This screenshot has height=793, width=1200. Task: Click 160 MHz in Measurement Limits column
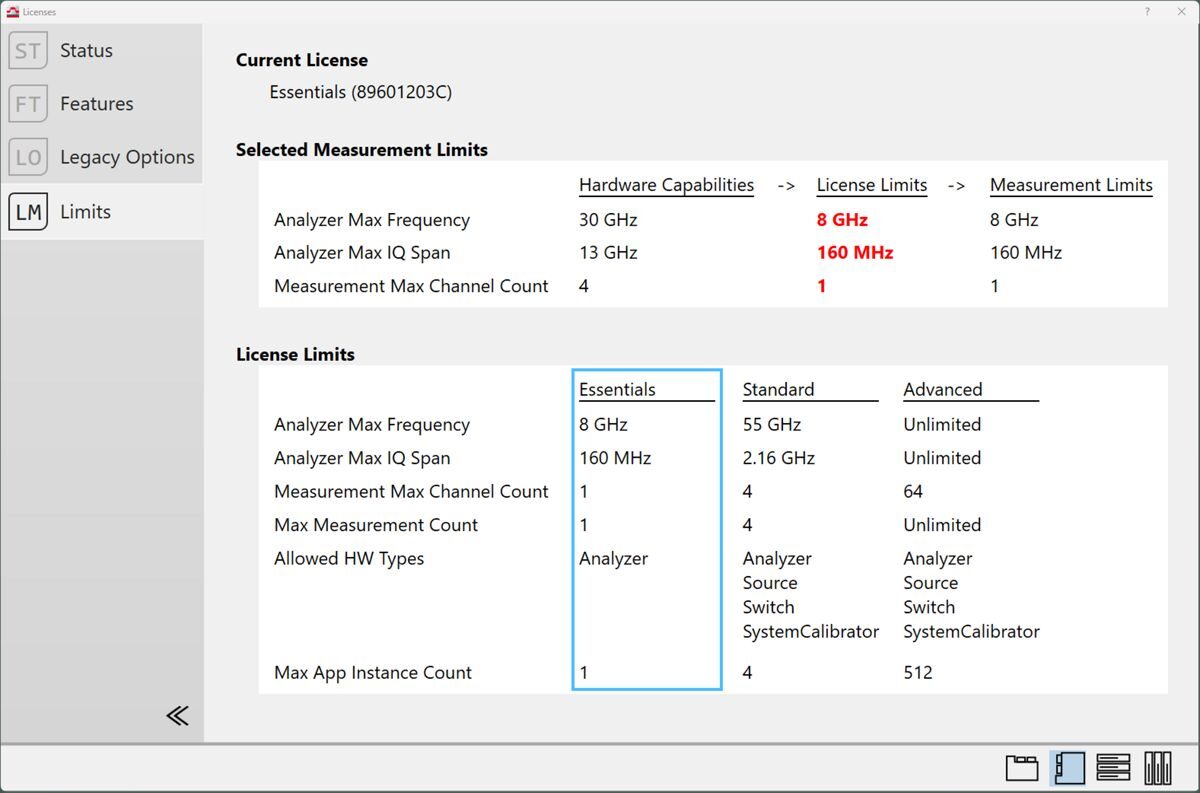(x=1026, y=253)
